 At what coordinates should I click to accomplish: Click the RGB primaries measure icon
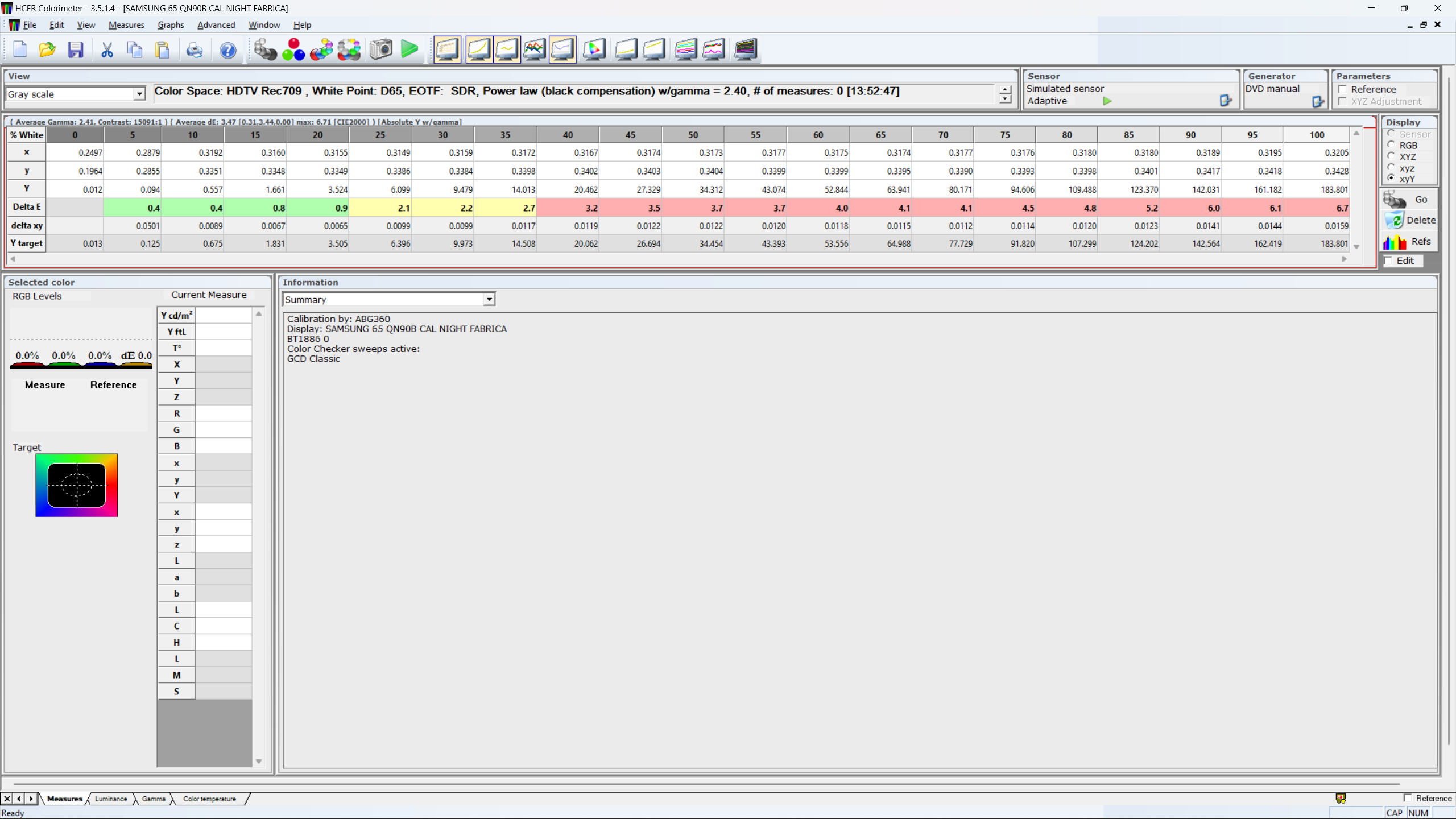[x=293, y=49]
